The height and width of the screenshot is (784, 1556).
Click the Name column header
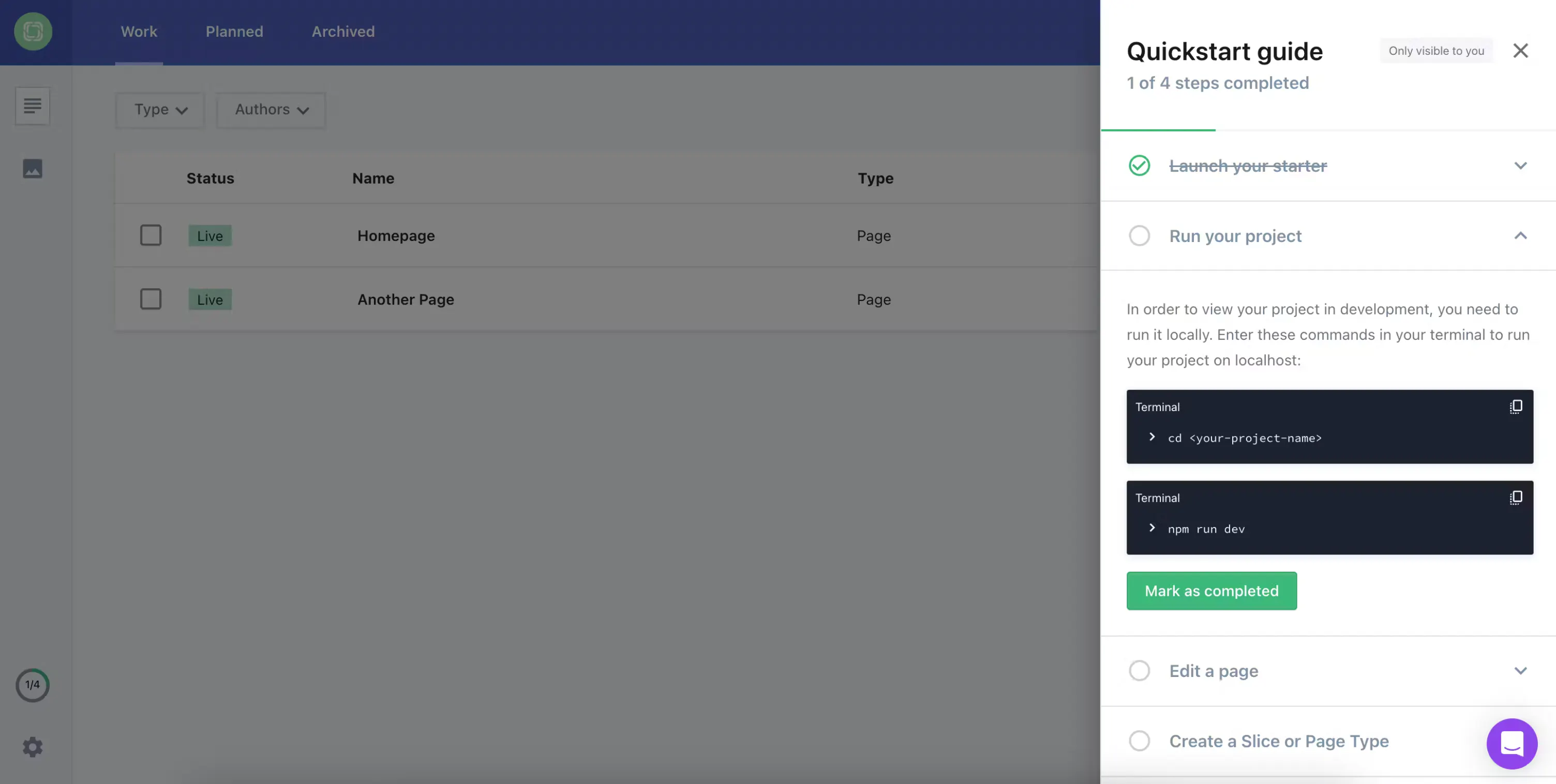[373, 178]
